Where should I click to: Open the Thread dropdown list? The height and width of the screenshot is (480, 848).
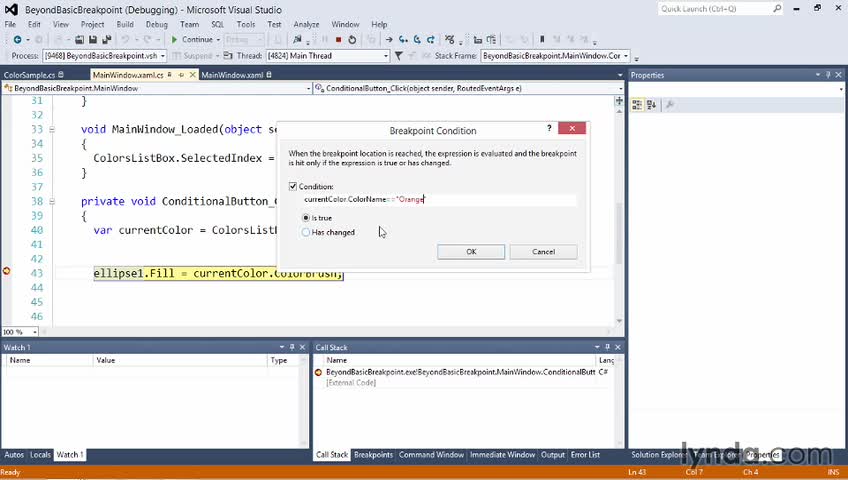click(386, 56)
